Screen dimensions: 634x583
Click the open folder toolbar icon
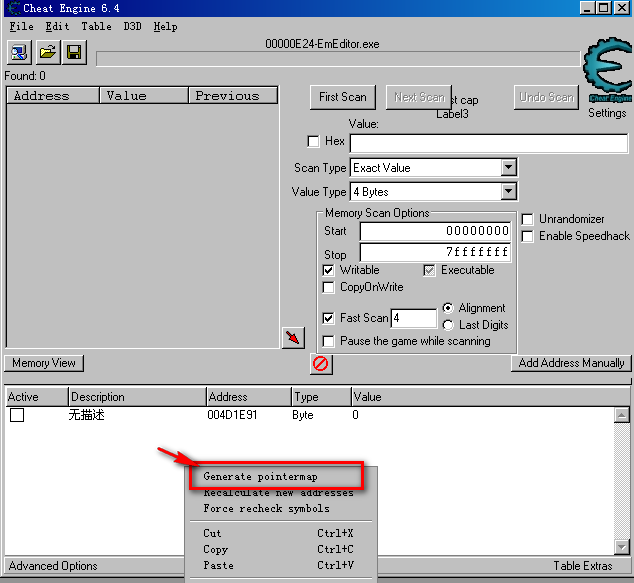pos(48,53)
